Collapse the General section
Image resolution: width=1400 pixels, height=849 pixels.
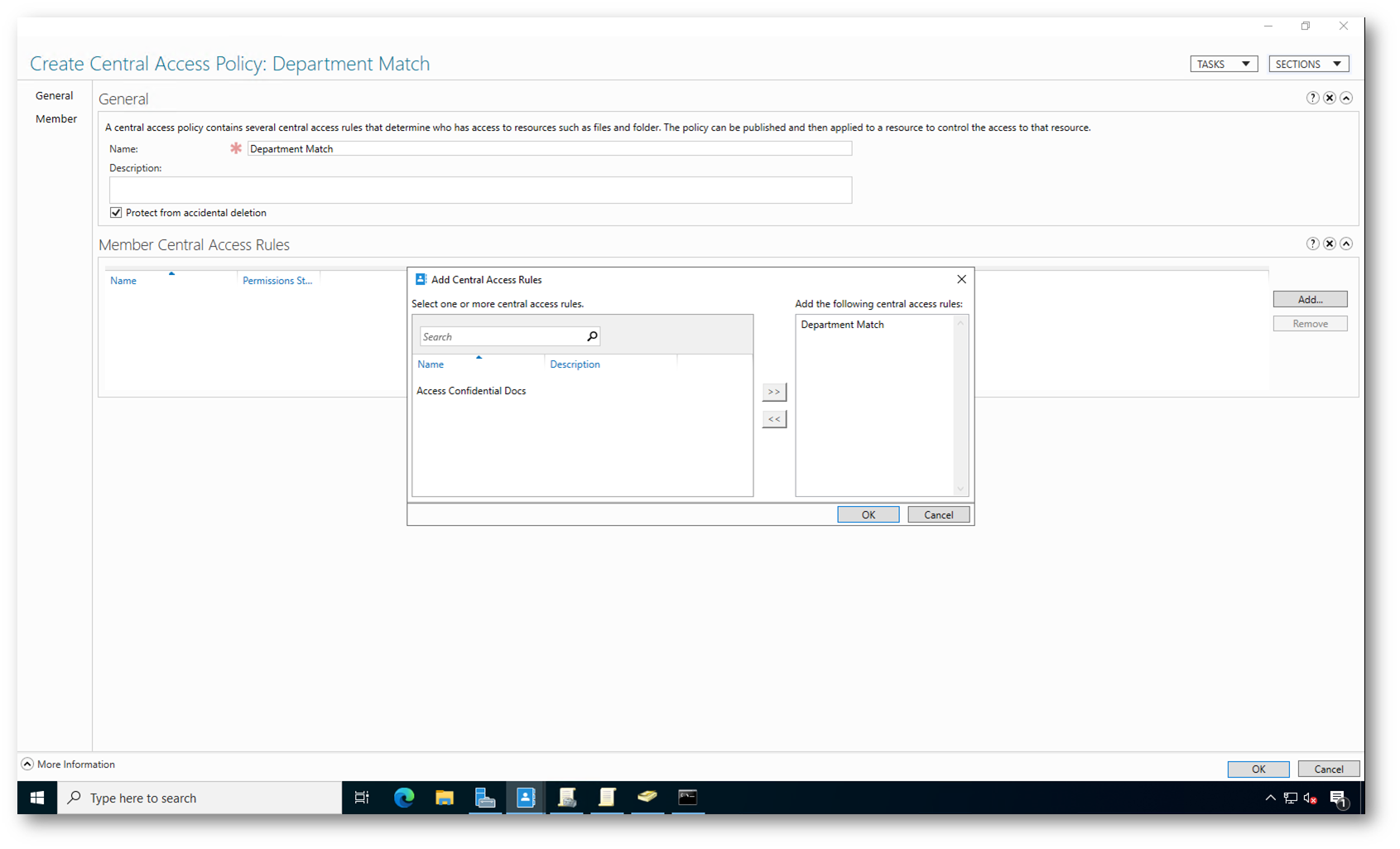point(1346,98)
